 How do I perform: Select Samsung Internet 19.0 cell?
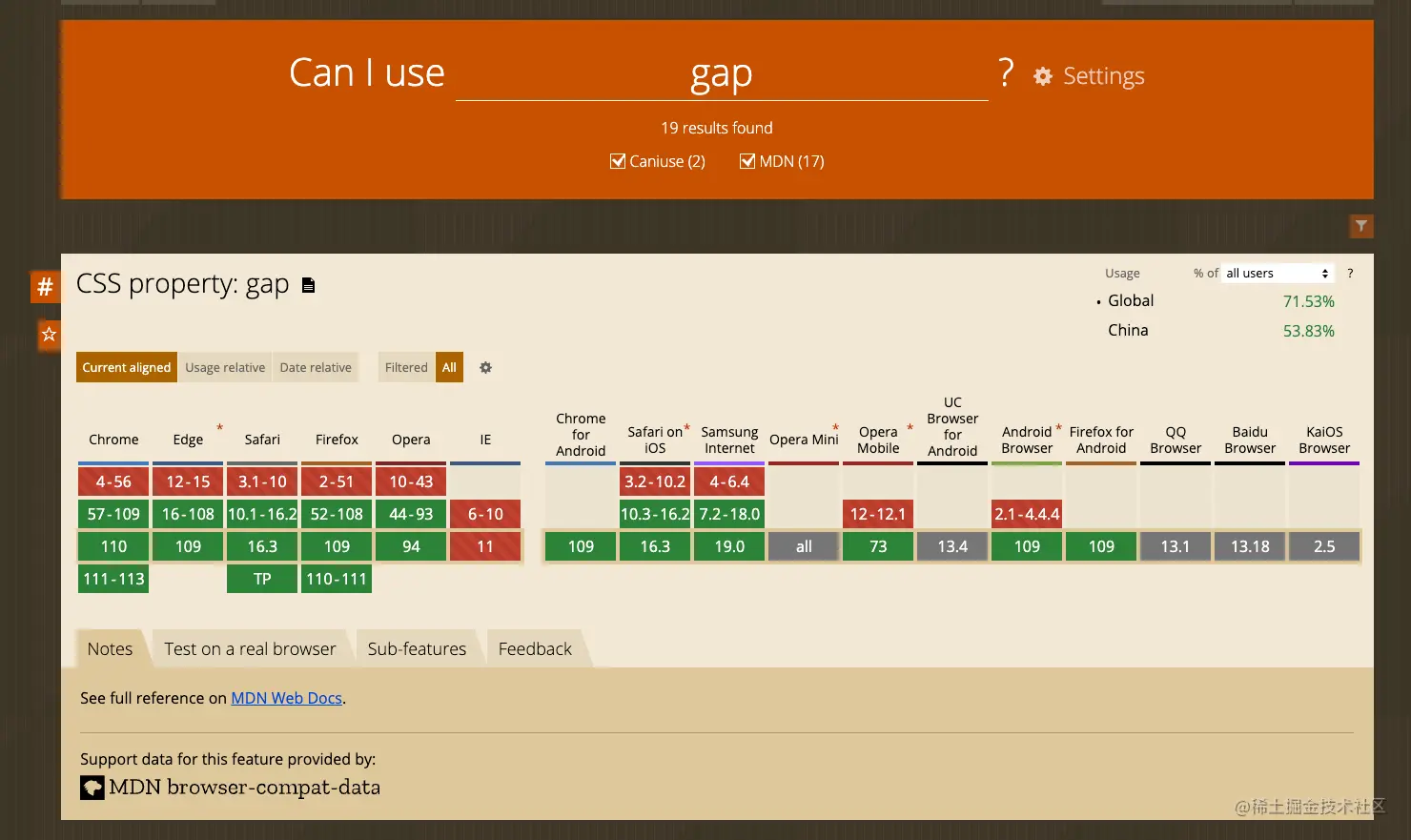pos(729,546)
